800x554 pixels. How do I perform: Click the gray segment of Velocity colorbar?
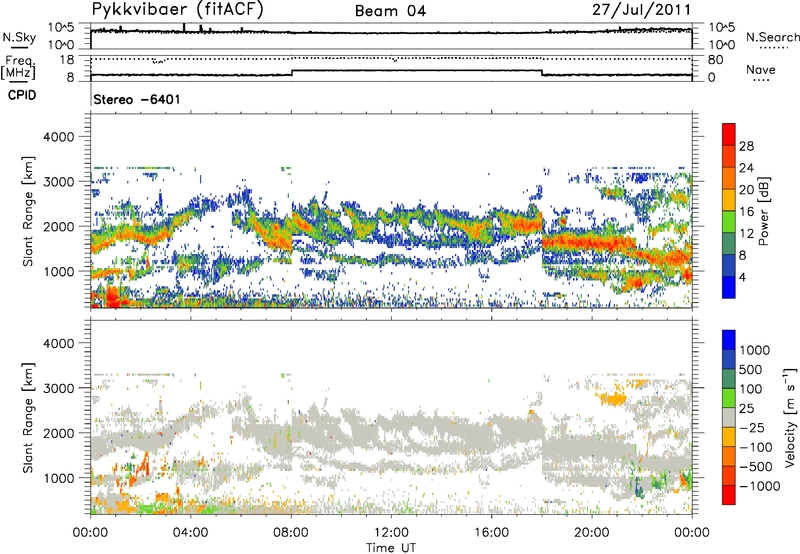(729, 418)
